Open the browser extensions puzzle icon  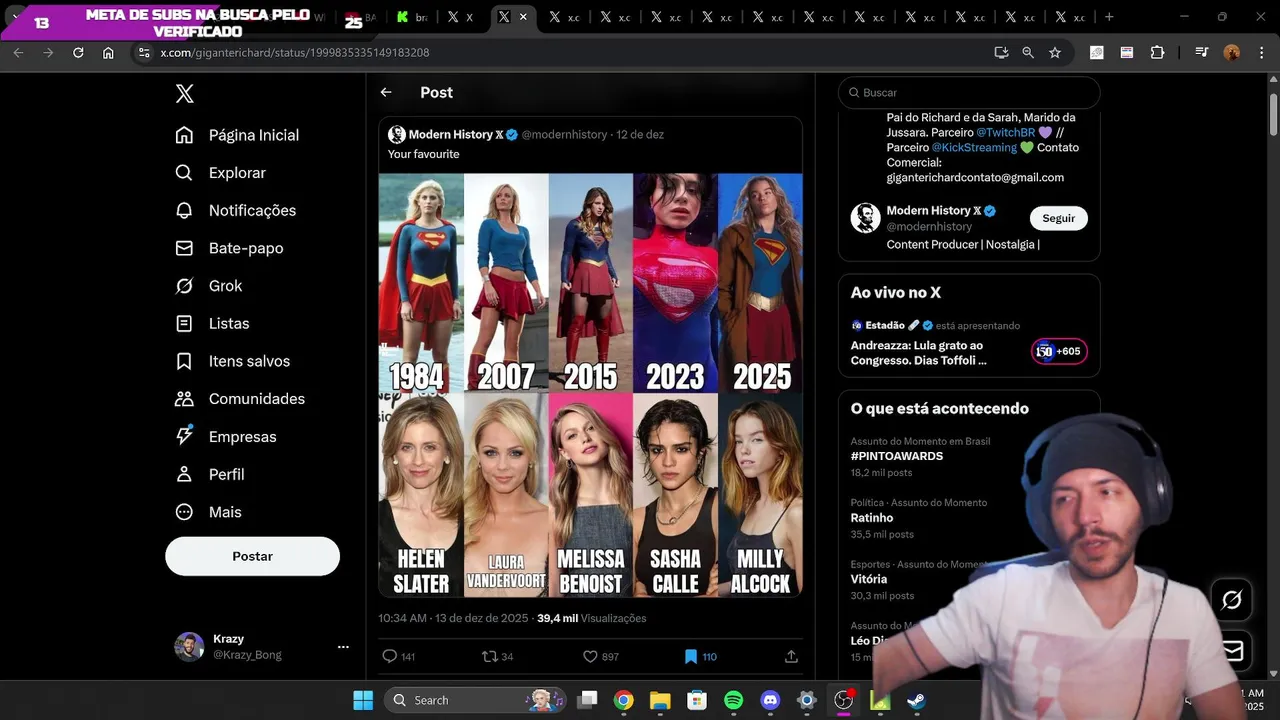1157,52
